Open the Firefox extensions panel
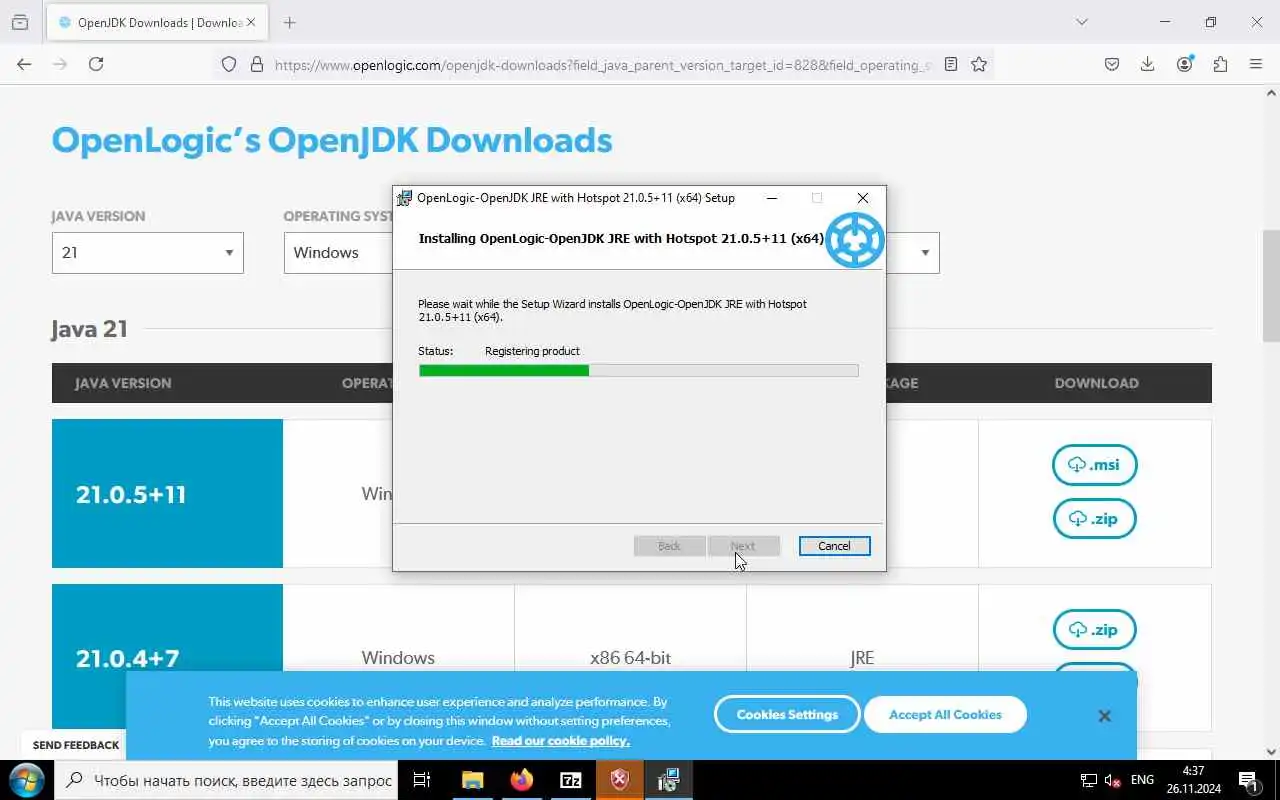 1220,64
